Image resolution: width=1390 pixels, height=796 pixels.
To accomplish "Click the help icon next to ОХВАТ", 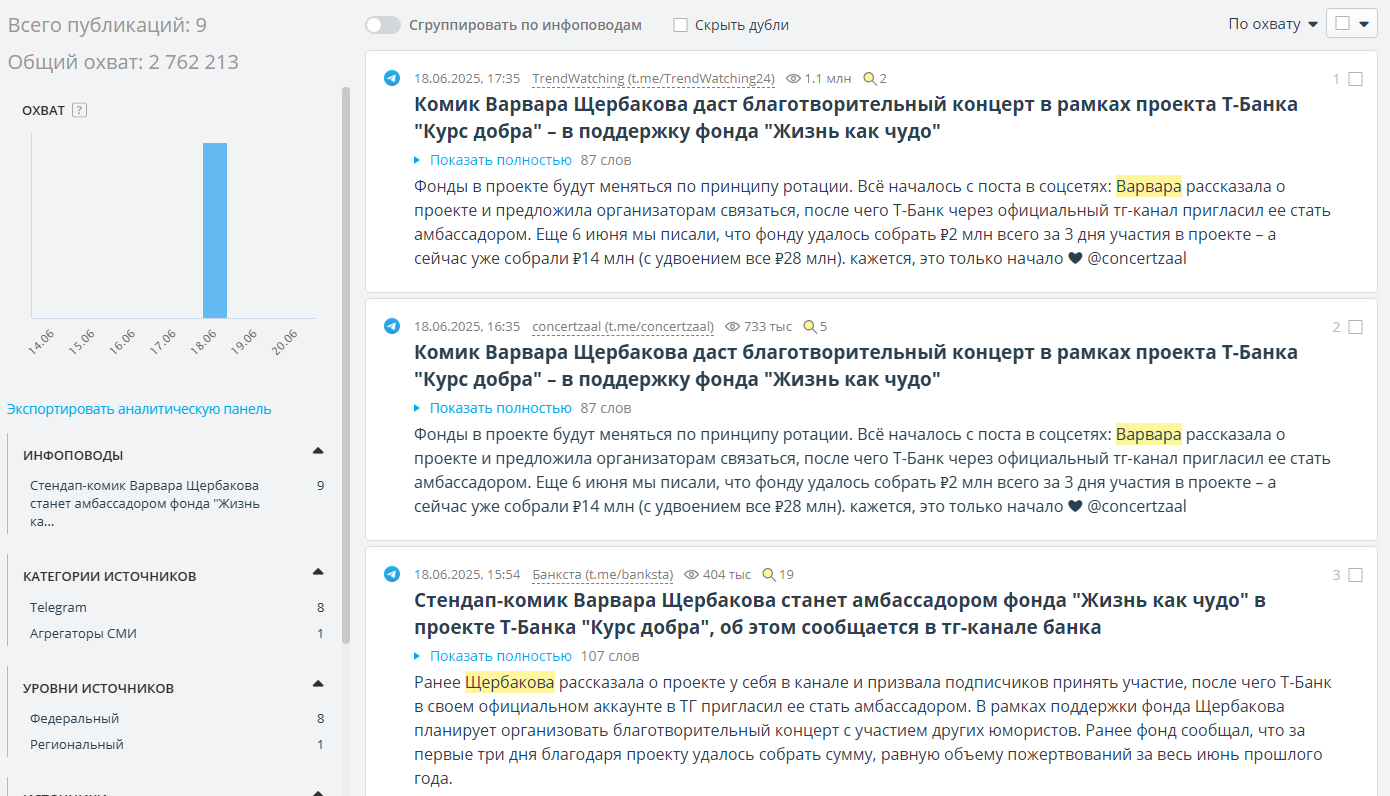I will point(80,110).
